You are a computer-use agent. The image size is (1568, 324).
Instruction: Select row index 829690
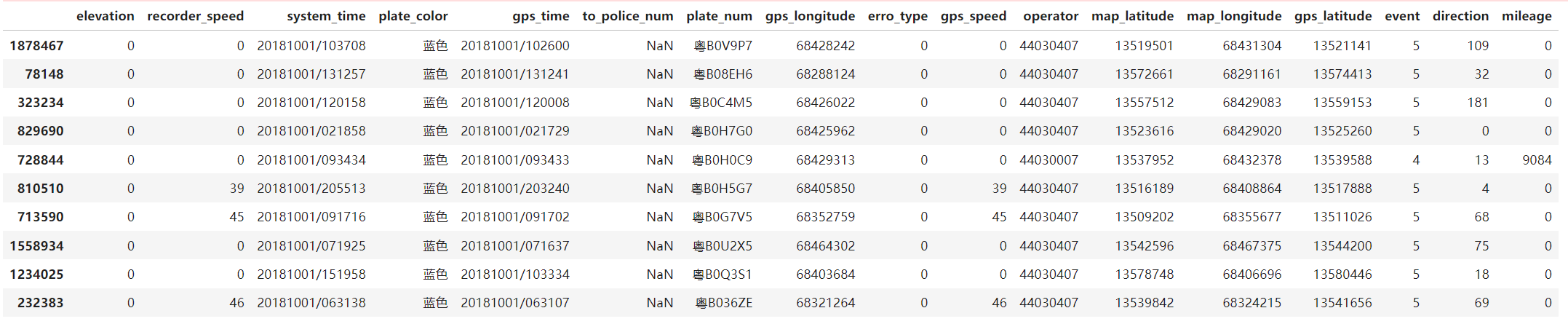40,131
